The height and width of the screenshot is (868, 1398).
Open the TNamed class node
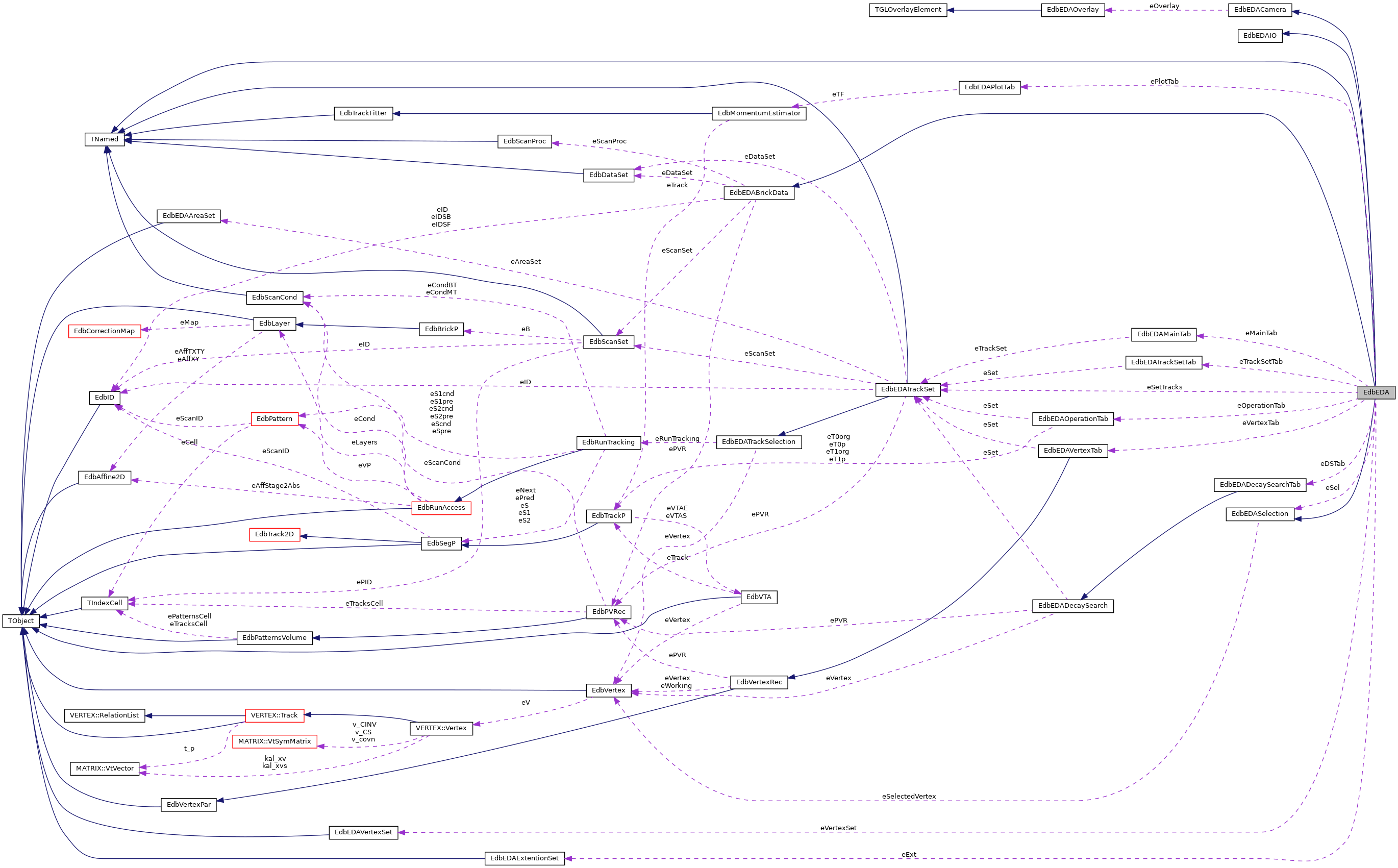click(105, 139)
